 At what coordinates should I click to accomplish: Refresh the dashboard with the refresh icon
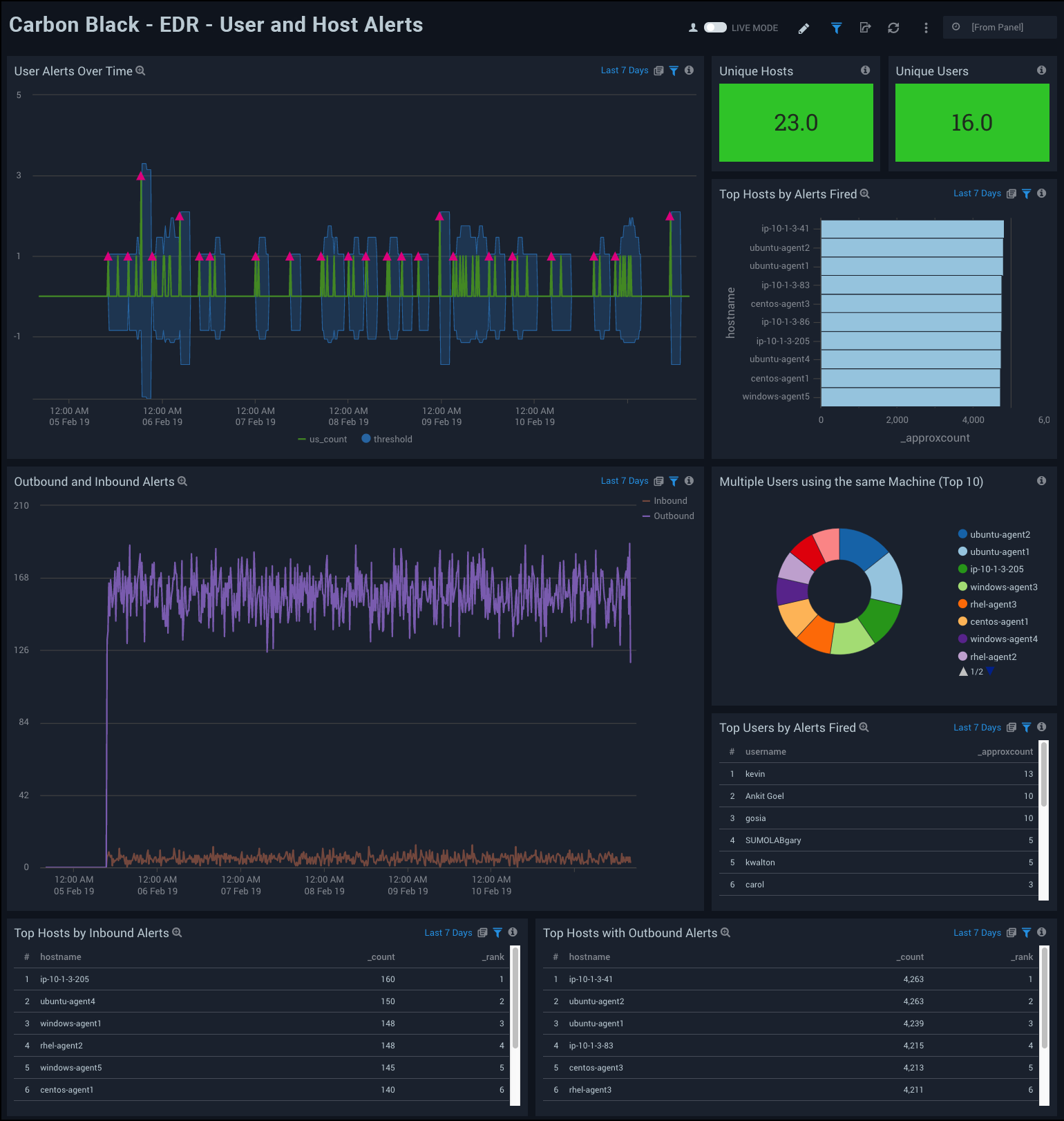pyautogui.click(x=893, y=28)
